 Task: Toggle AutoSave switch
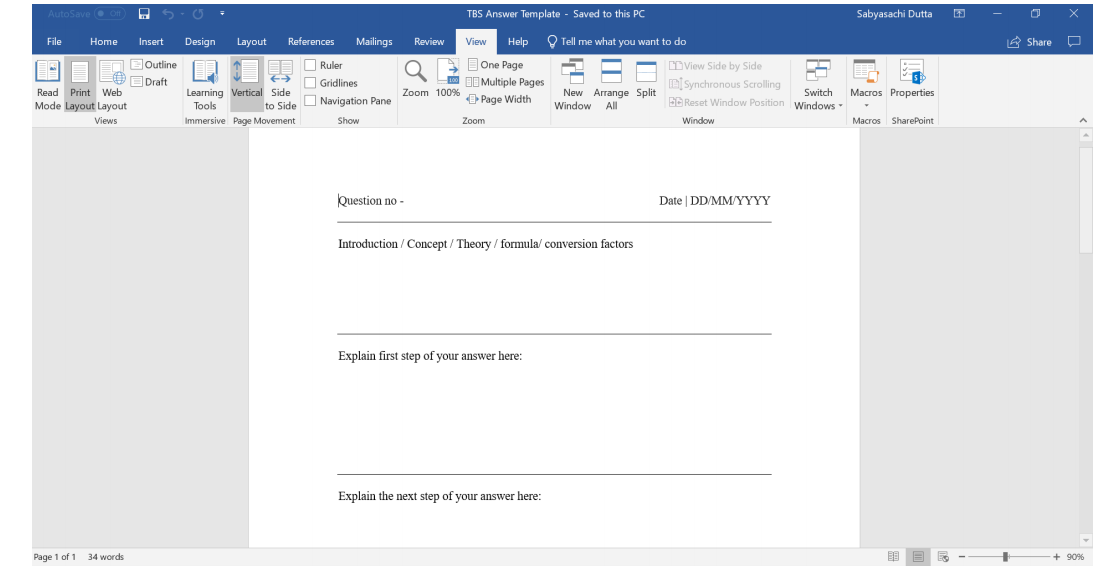click(x=110, y=13)
